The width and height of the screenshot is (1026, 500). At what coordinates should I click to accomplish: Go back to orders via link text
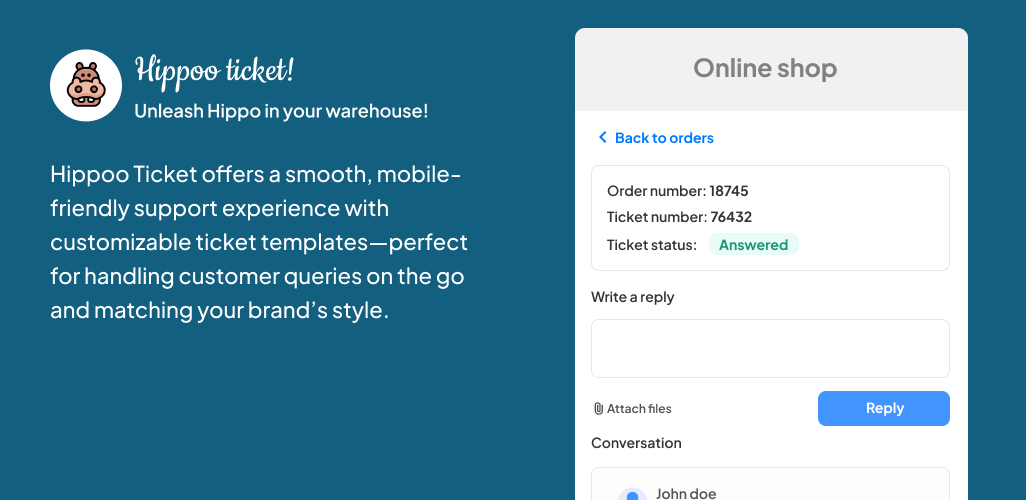(x=664, y=138)
